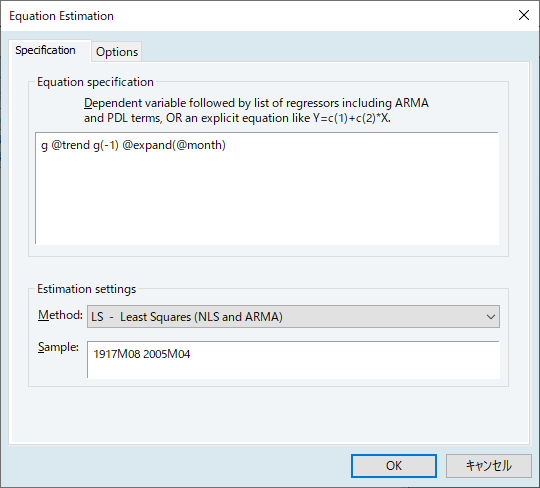Click the LS - Least Squares method text
540x488 pixels.
[187, 316]
